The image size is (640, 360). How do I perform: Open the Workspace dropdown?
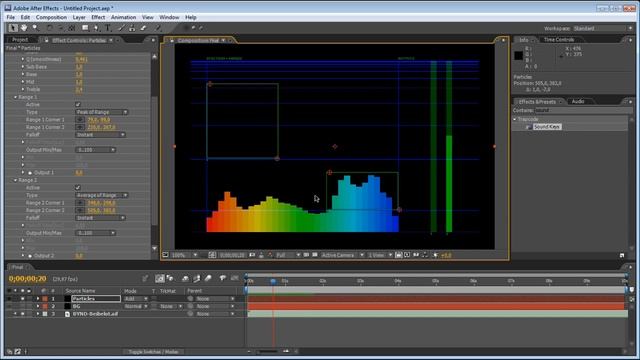point(602,28)
